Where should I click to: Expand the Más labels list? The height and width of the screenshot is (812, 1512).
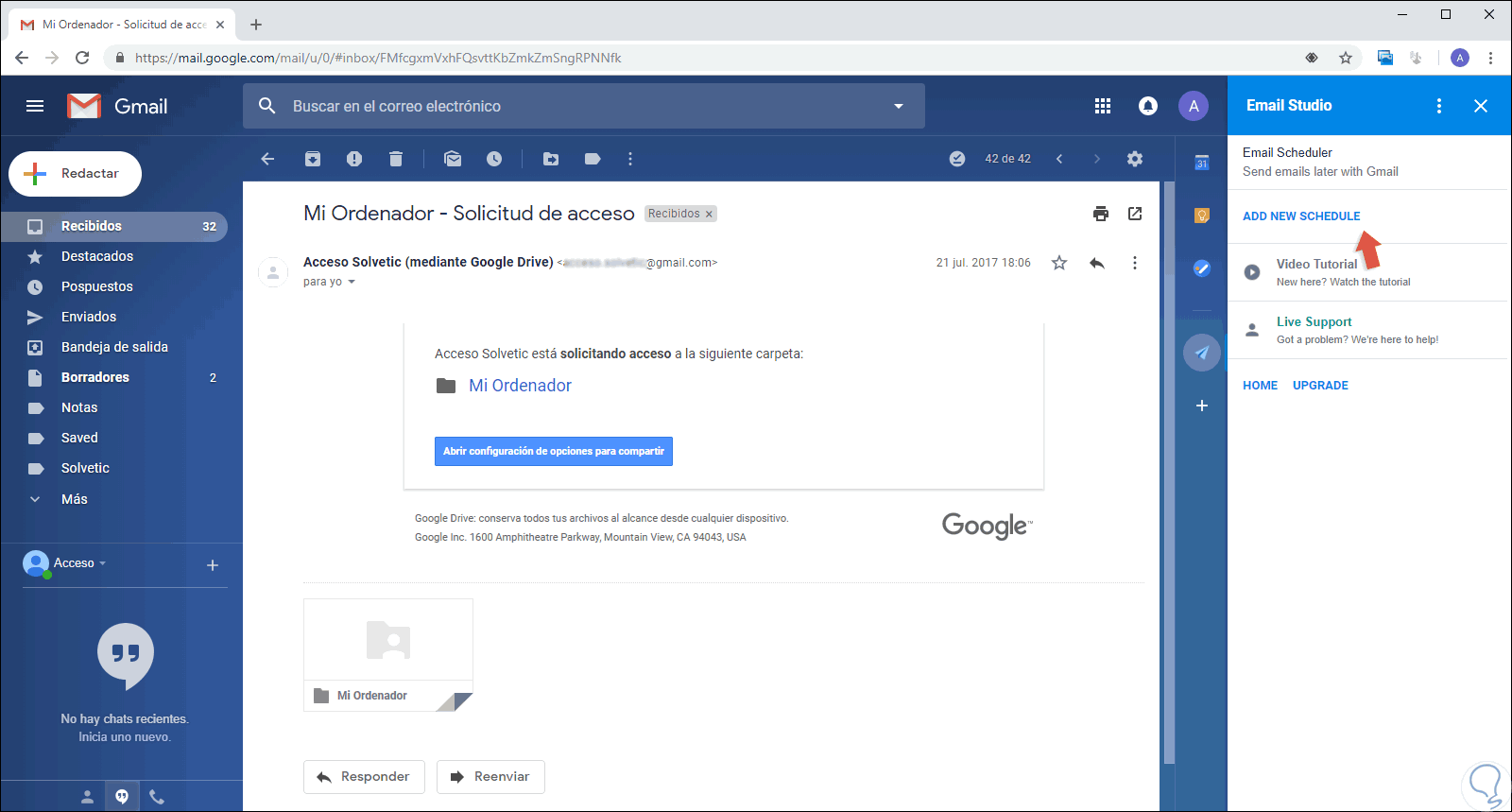(75, 499)
